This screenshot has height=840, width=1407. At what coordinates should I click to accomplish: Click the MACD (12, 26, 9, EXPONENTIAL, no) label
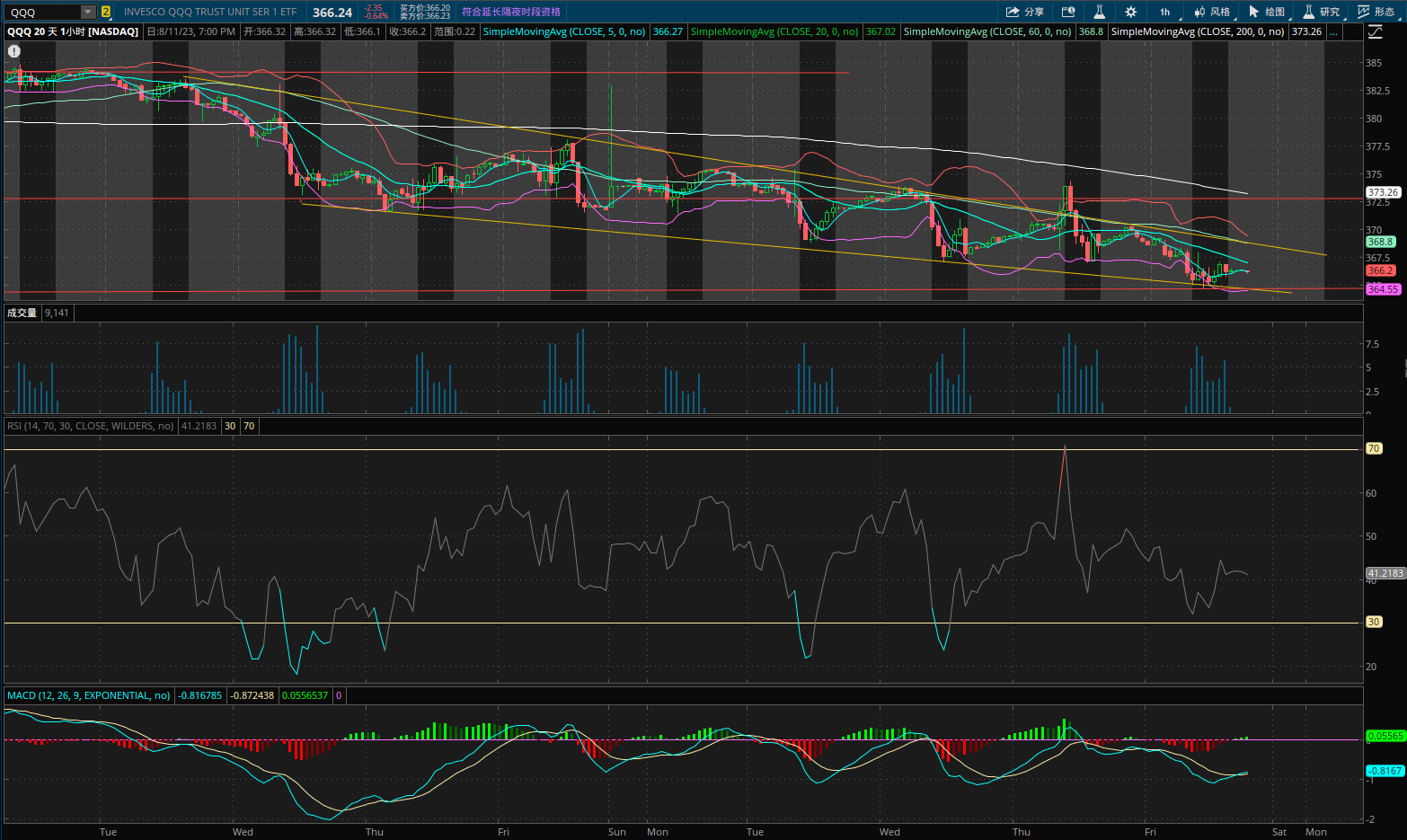[x=89, y=695]
